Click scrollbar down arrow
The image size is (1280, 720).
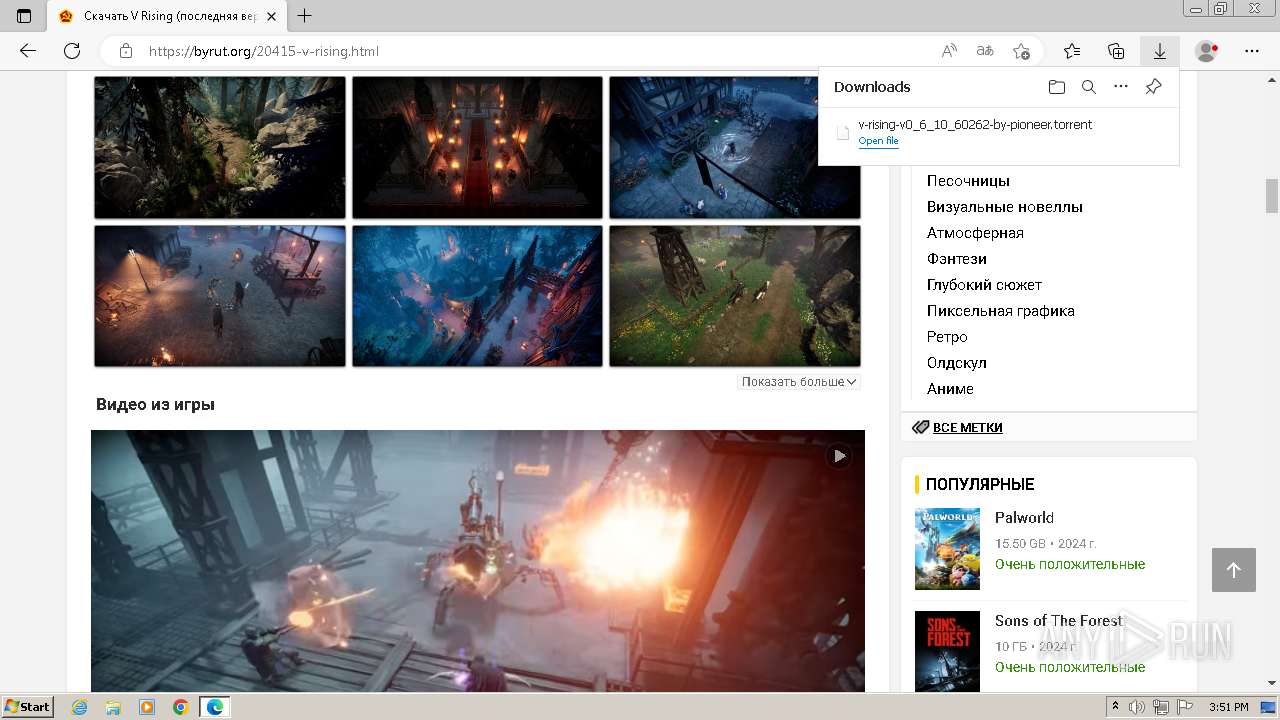1272,683
